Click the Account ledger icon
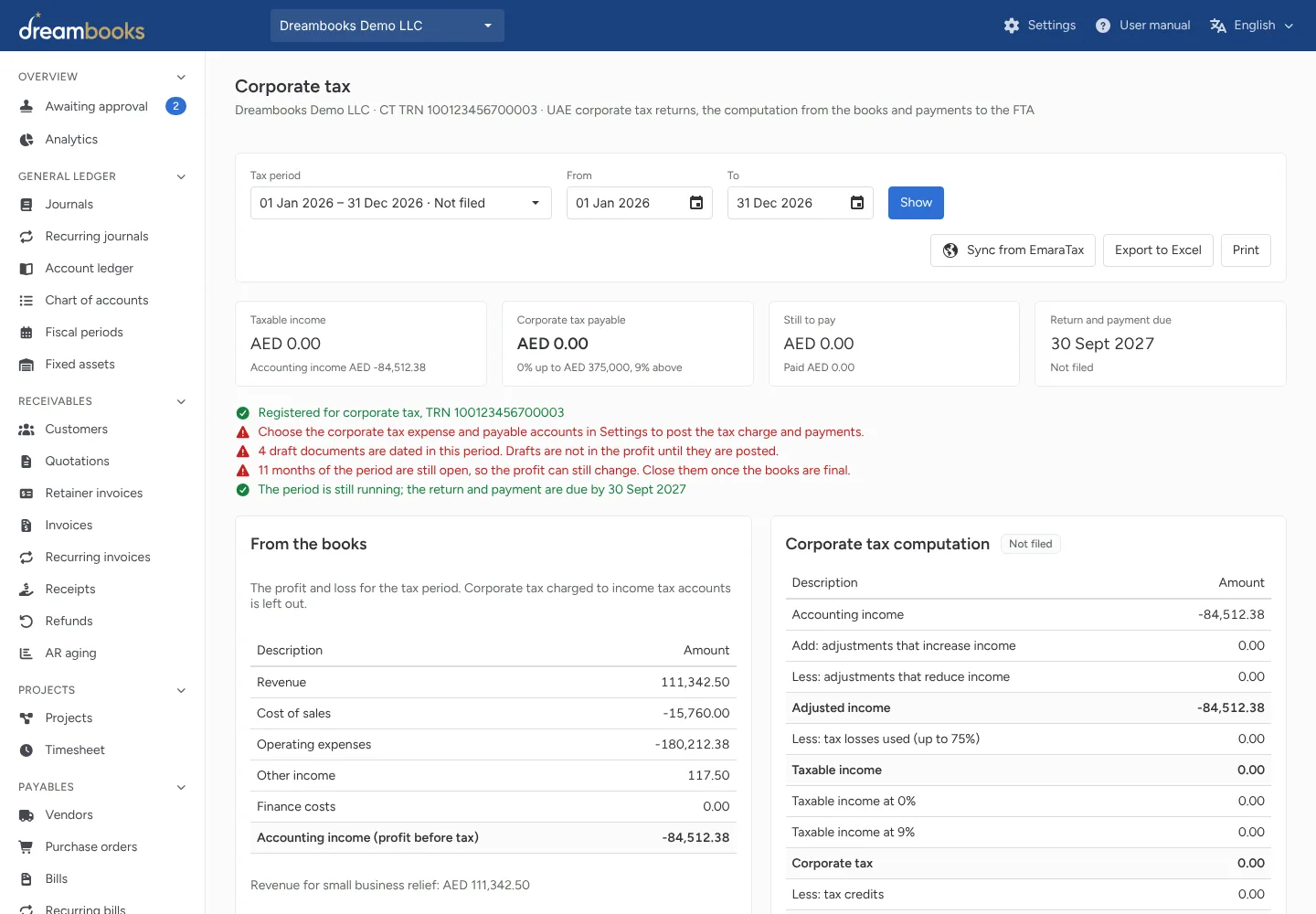 [x=27, y=268]
